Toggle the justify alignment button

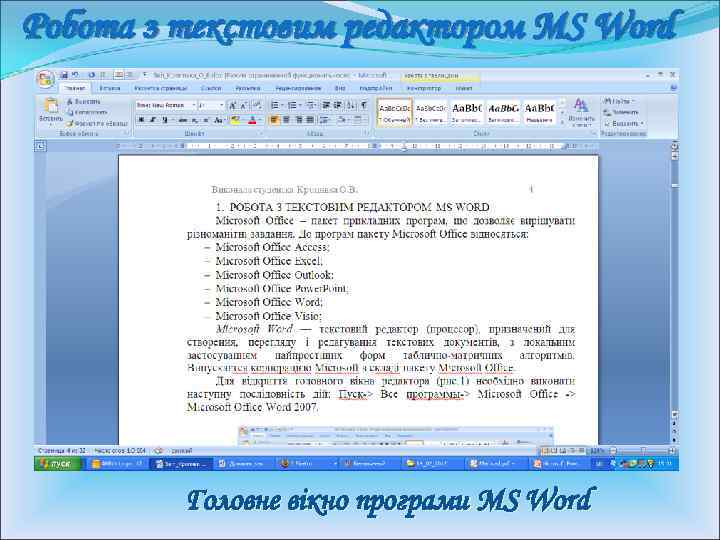click(x=310, y=120)
